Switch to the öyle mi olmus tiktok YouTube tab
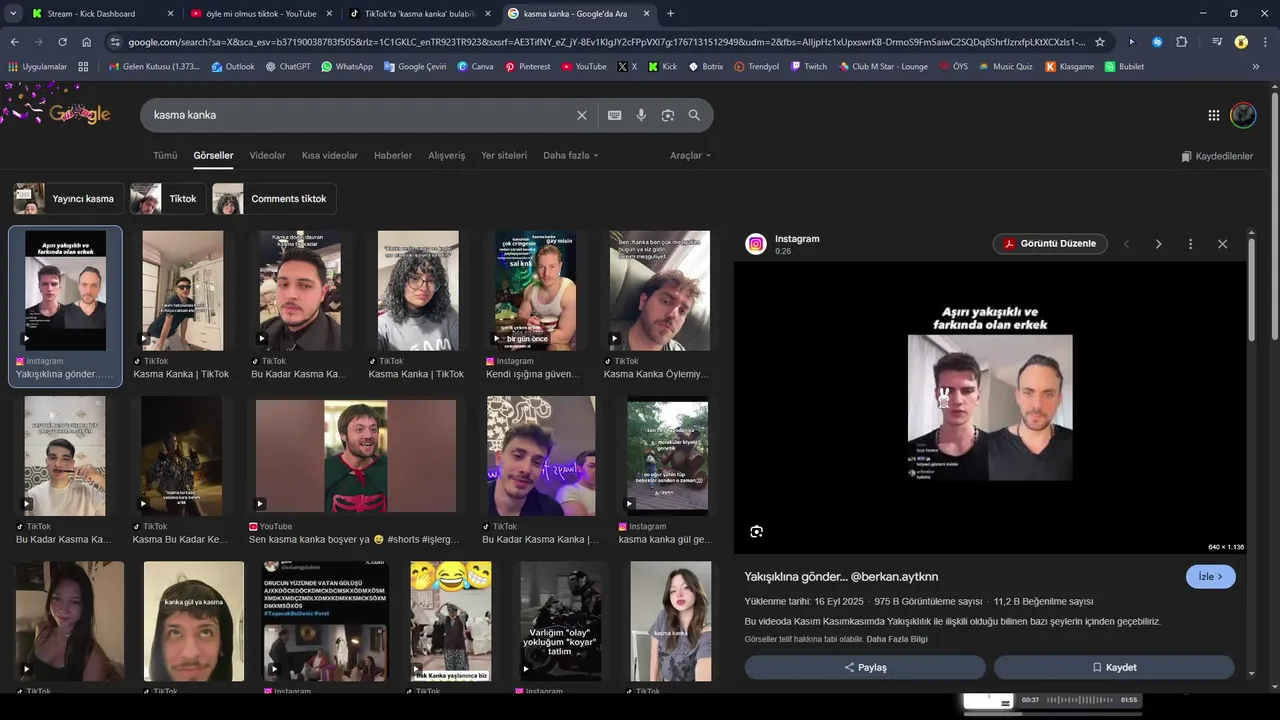The width and height of the screenshot is (1280, 720). pyautogui.click(x=260, y=14)
